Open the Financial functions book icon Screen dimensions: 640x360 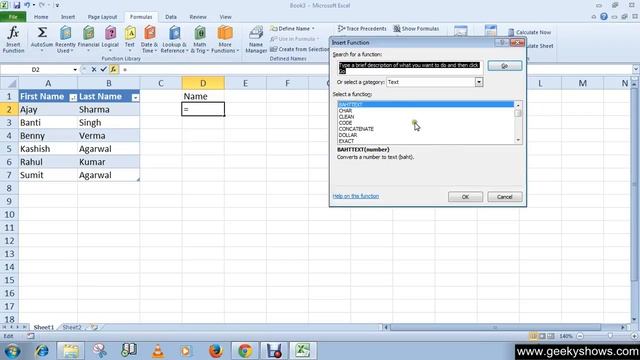(89, 39)
